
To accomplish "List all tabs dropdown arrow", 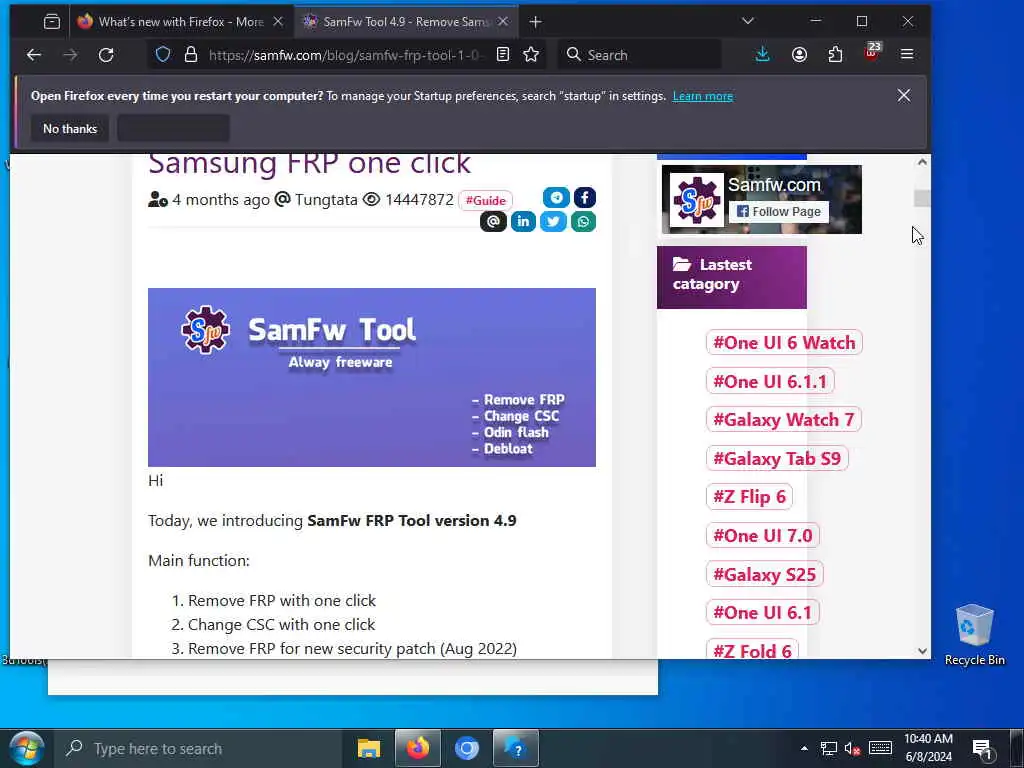I will [748, 22].
